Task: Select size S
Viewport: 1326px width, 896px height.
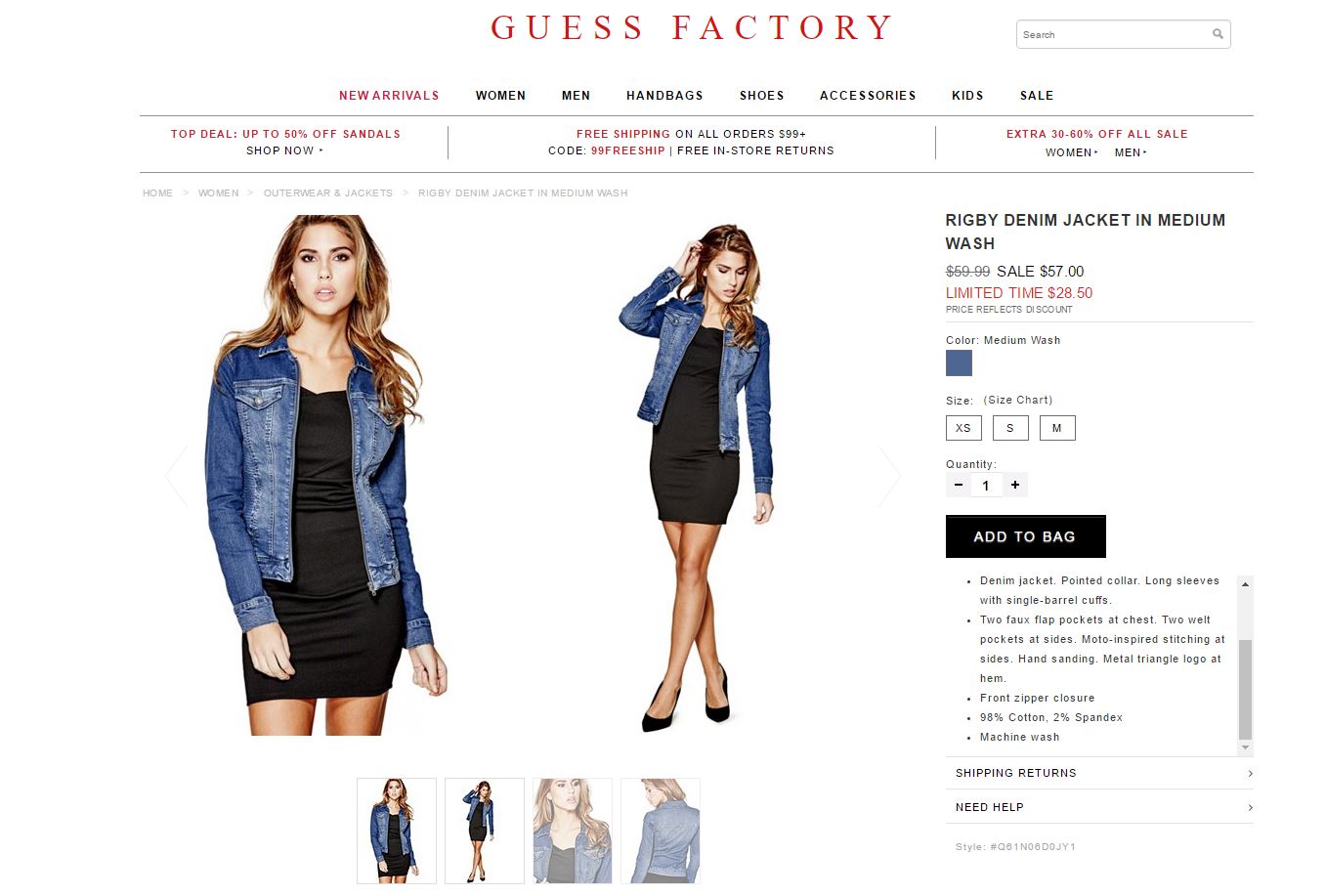Action: [x=1010, y=428]
